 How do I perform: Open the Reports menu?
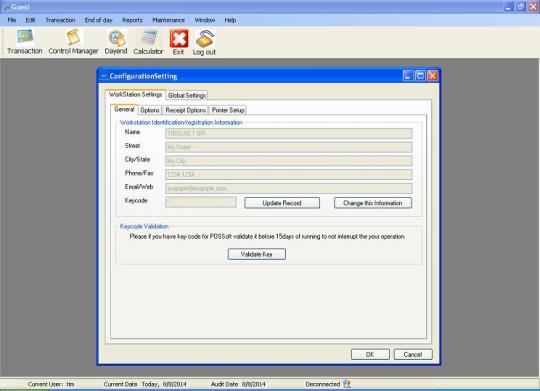coord(132,20)
